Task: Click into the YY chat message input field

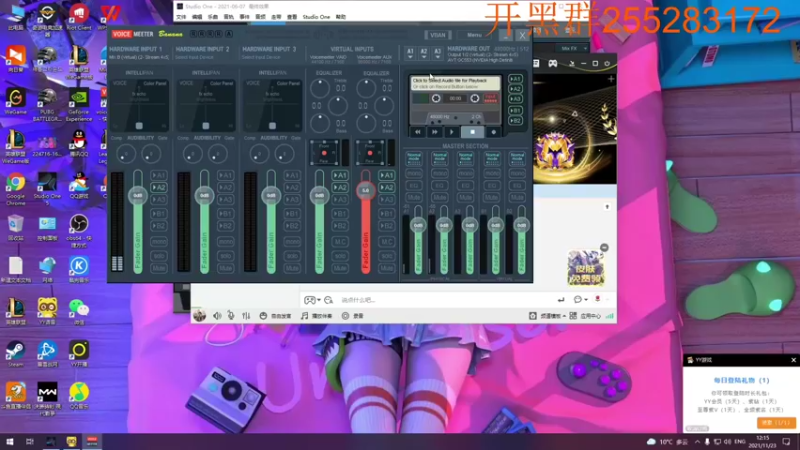Action: point(446,300)
